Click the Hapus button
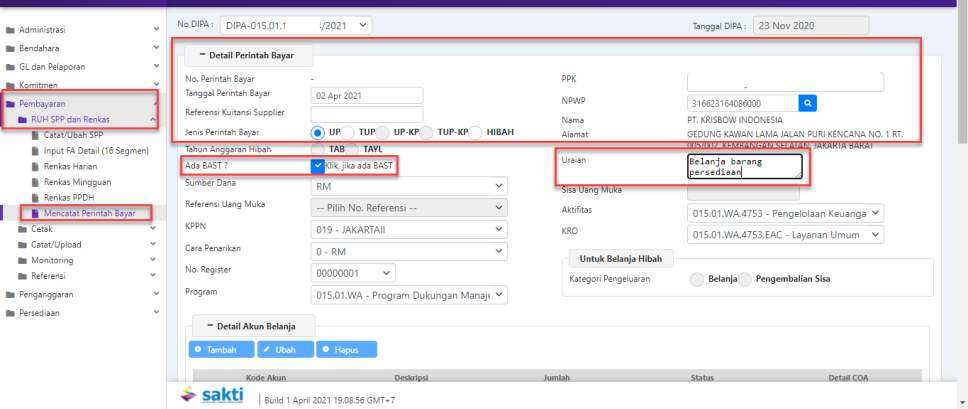This screenshot has width=968, height=409. pyautogui.click(x=346, y=350)
